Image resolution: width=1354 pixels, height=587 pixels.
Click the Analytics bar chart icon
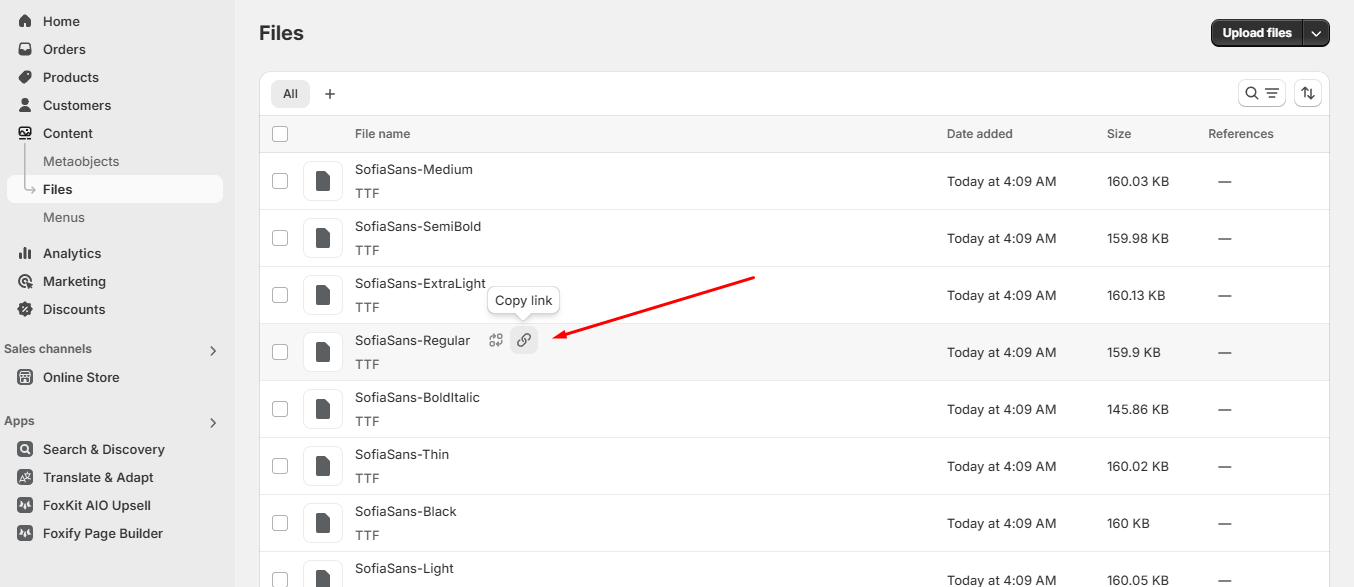click(25, 253)
